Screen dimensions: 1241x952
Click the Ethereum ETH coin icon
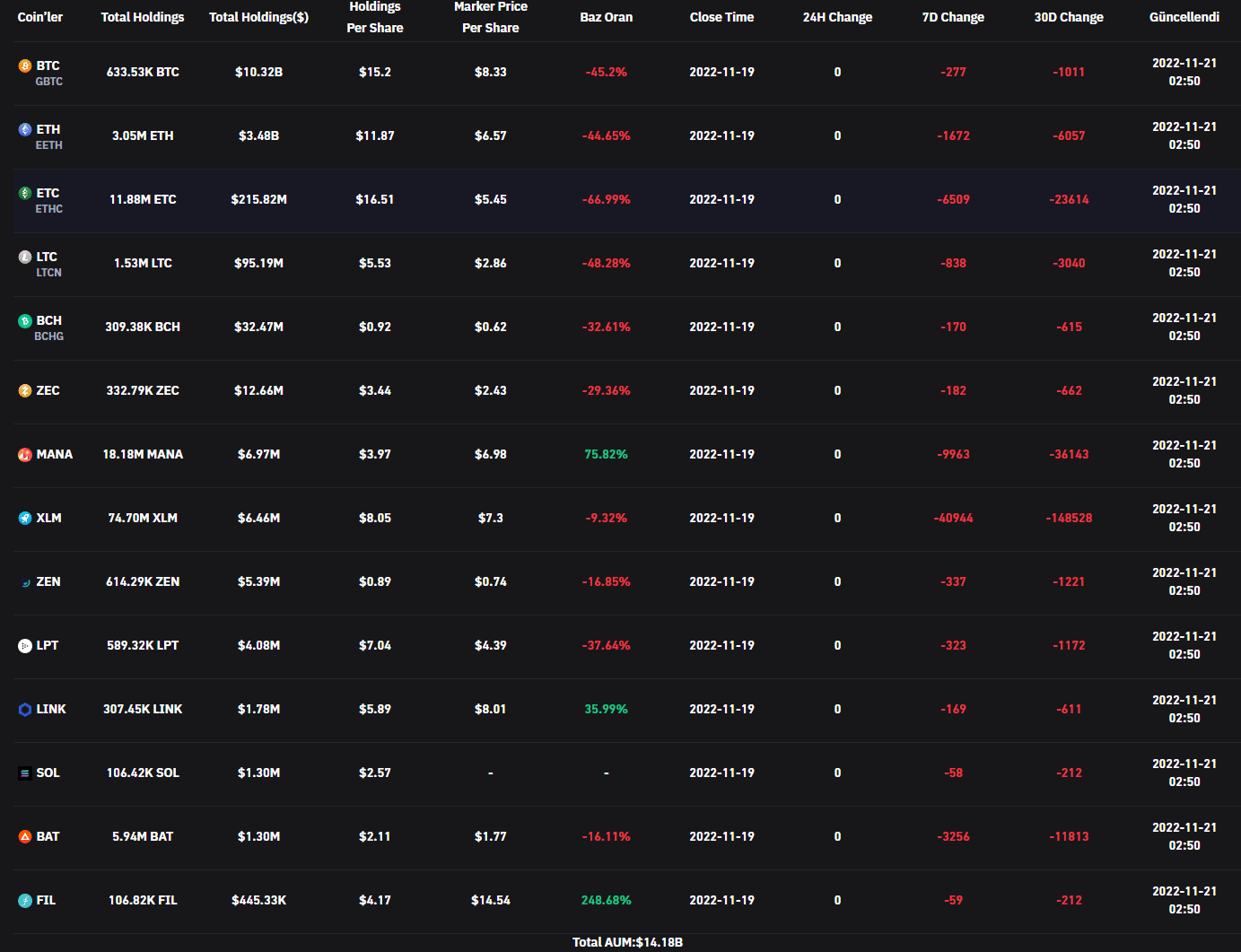(25, 129)
